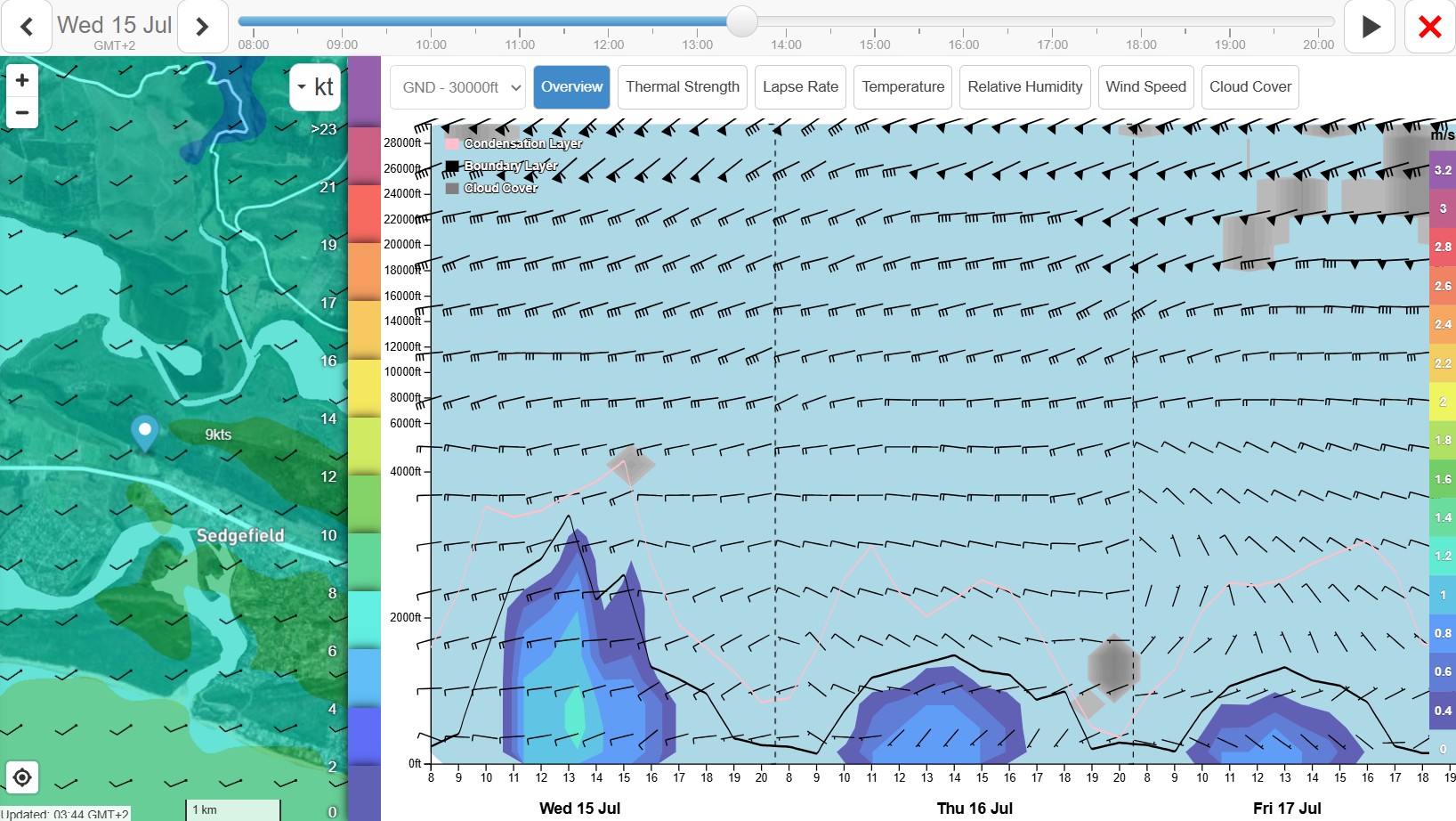This screenshot has width=1456, height=821.
Task: Show the Lapse Rate view
Action: click(x=800, y=87)
